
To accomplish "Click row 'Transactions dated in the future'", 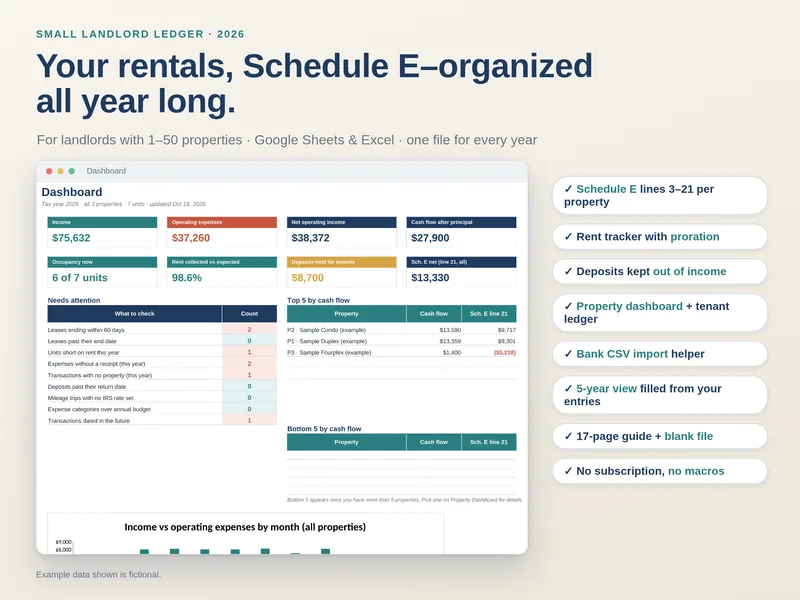I will click(x=162, y=421).
